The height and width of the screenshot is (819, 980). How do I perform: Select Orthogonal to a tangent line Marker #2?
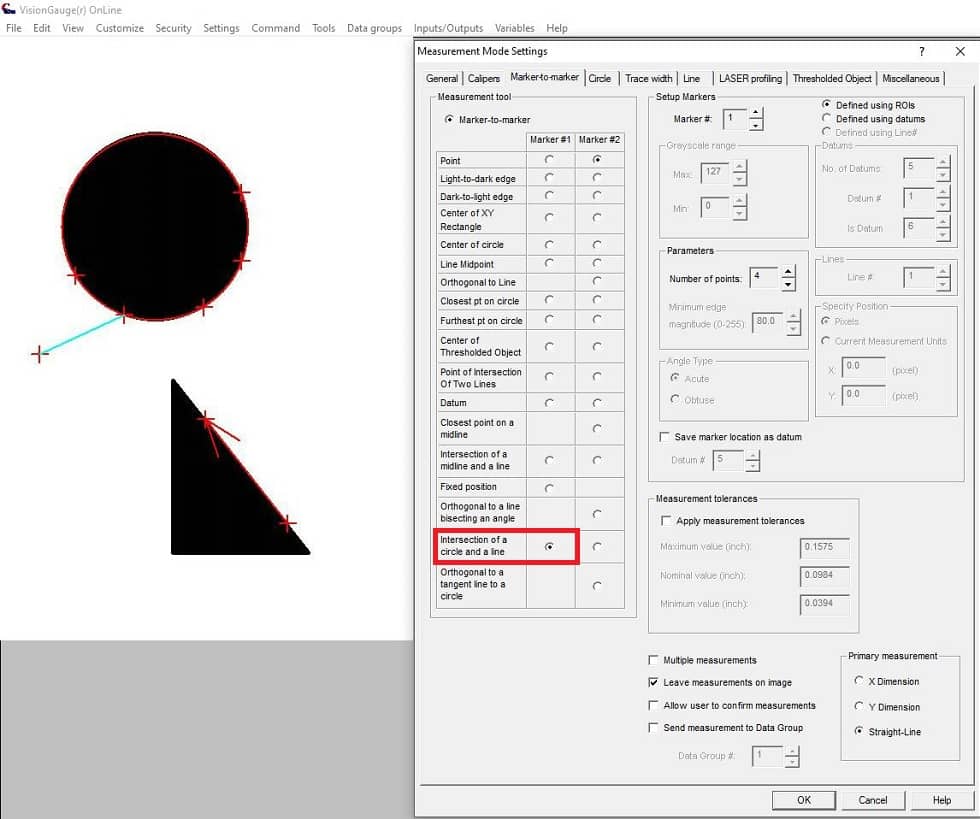pos(597,586)
